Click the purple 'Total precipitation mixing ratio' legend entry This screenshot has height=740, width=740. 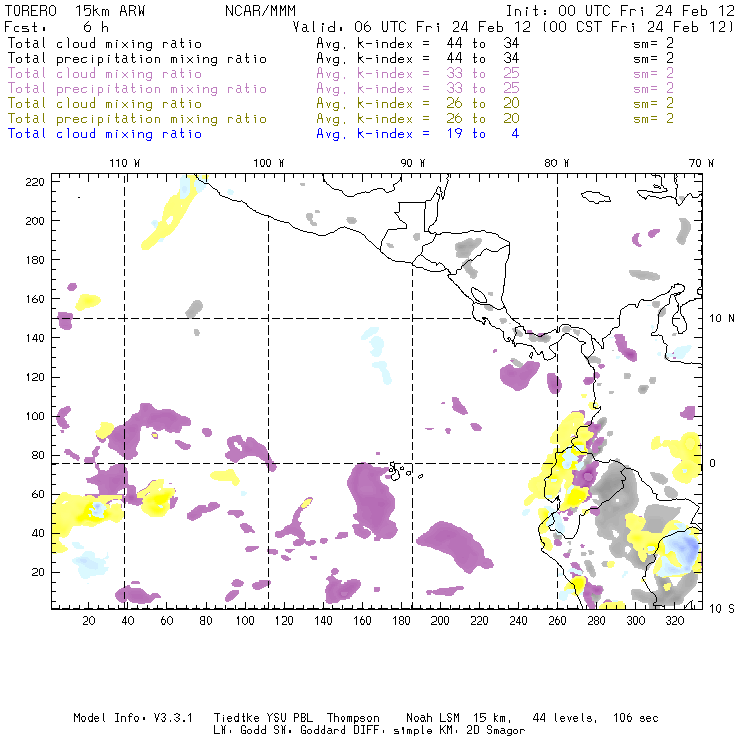click(x=137, y=89)
